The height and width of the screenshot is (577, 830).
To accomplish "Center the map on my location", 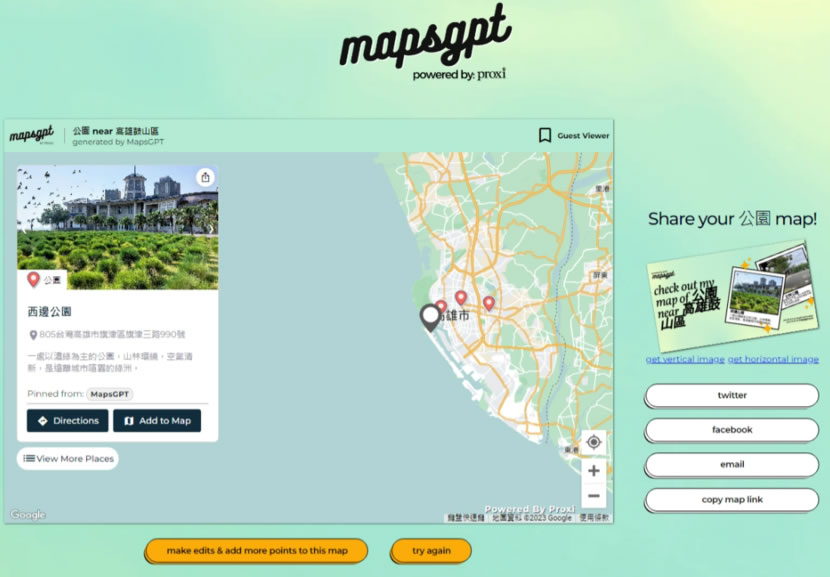I will pos(594,442).
